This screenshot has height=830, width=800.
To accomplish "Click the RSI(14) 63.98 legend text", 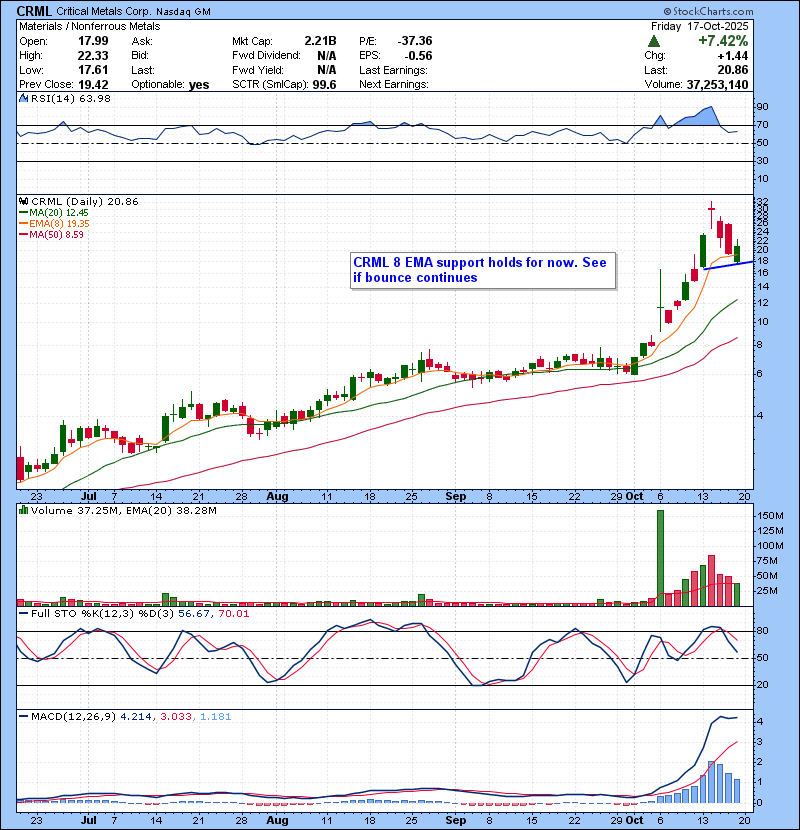I will [71, 98].
